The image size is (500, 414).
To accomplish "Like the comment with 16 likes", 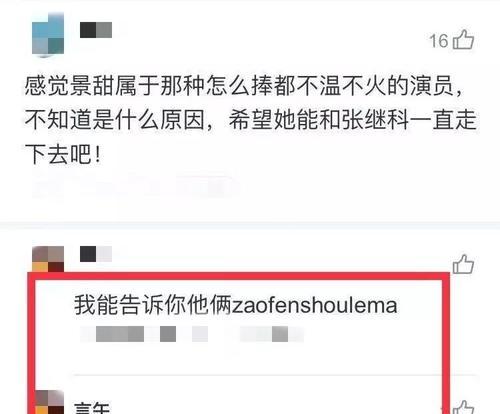I will click(x=463, y=40).
